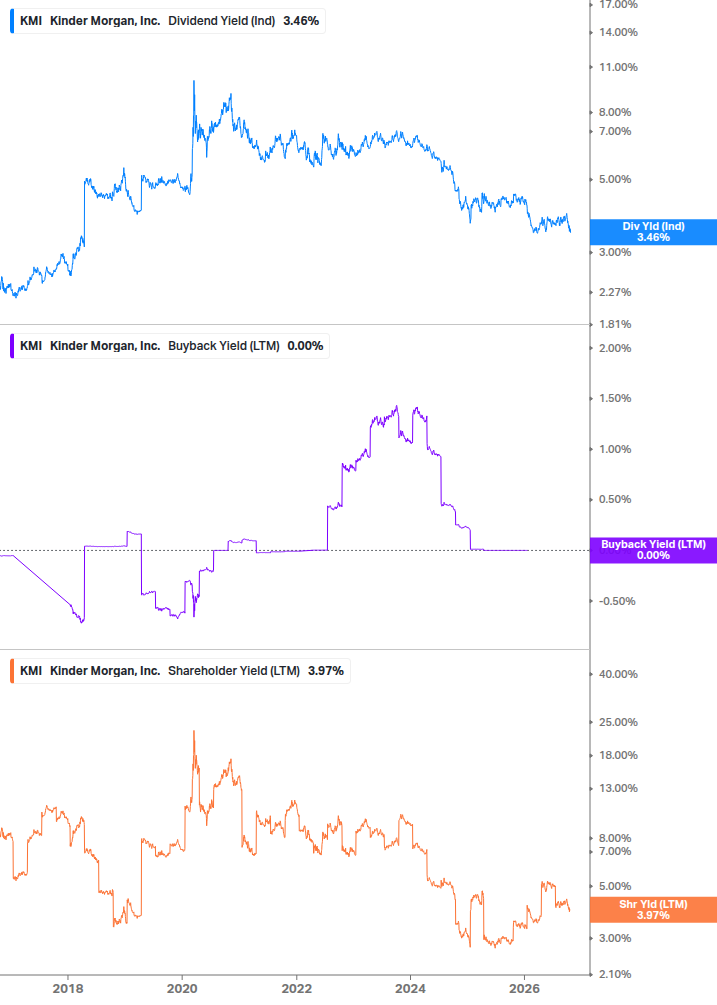Click the Buyback Yield (LTM) 0.00% value tag
This screenshot has width=717, height=1005.
coord(653,550)
